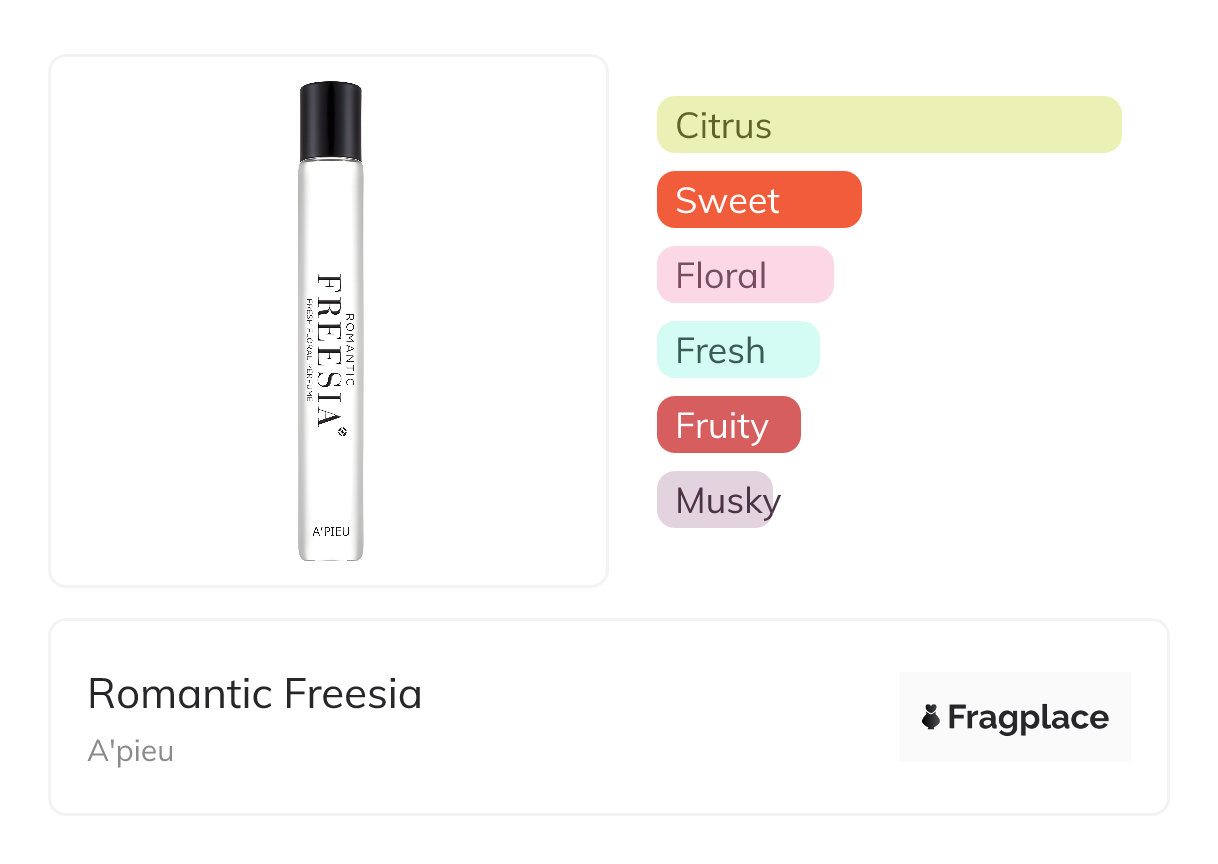Screen dimensions: 1218x864
Task: Select the Citrus accord bar
Action: (889, 125)
